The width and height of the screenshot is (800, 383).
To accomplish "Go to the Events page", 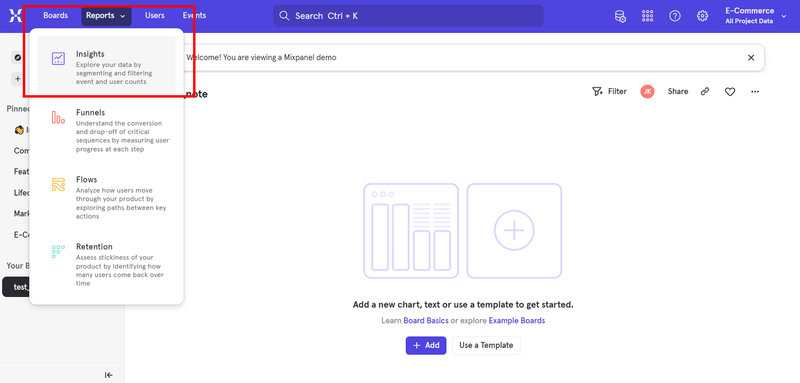I will [194, 15].
